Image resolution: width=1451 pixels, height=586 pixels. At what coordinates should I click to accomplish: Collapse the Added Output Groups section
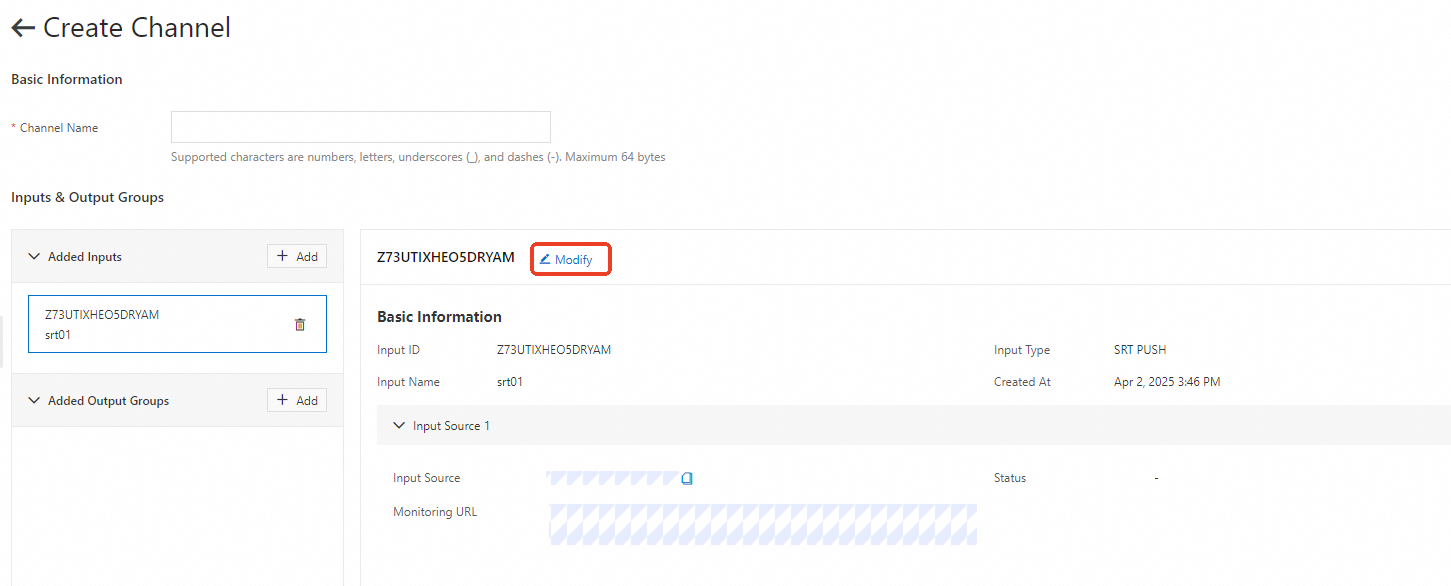click(x=33, y=401)
